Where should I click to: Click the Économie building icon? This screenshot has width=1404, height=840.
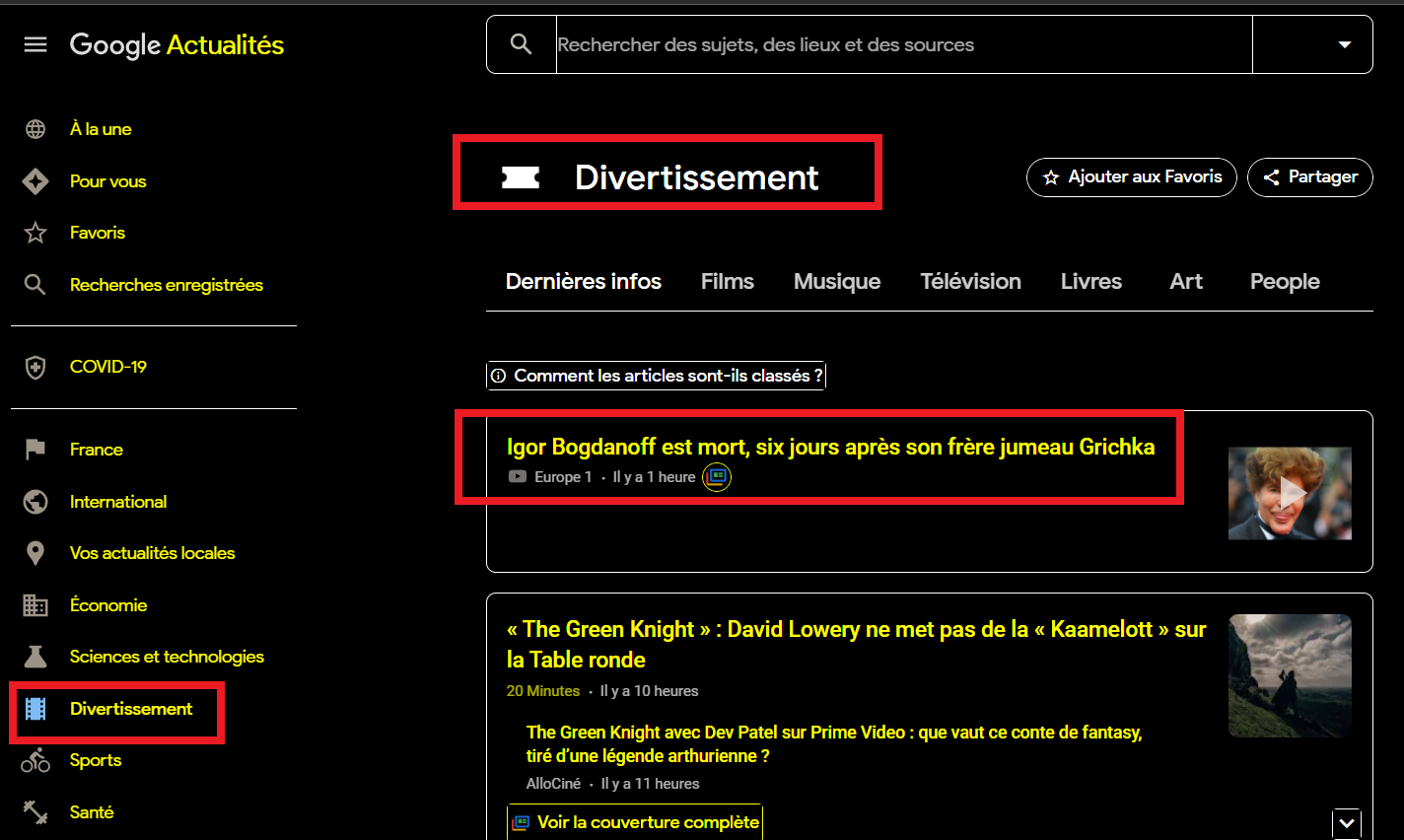[x=35, y=605]
